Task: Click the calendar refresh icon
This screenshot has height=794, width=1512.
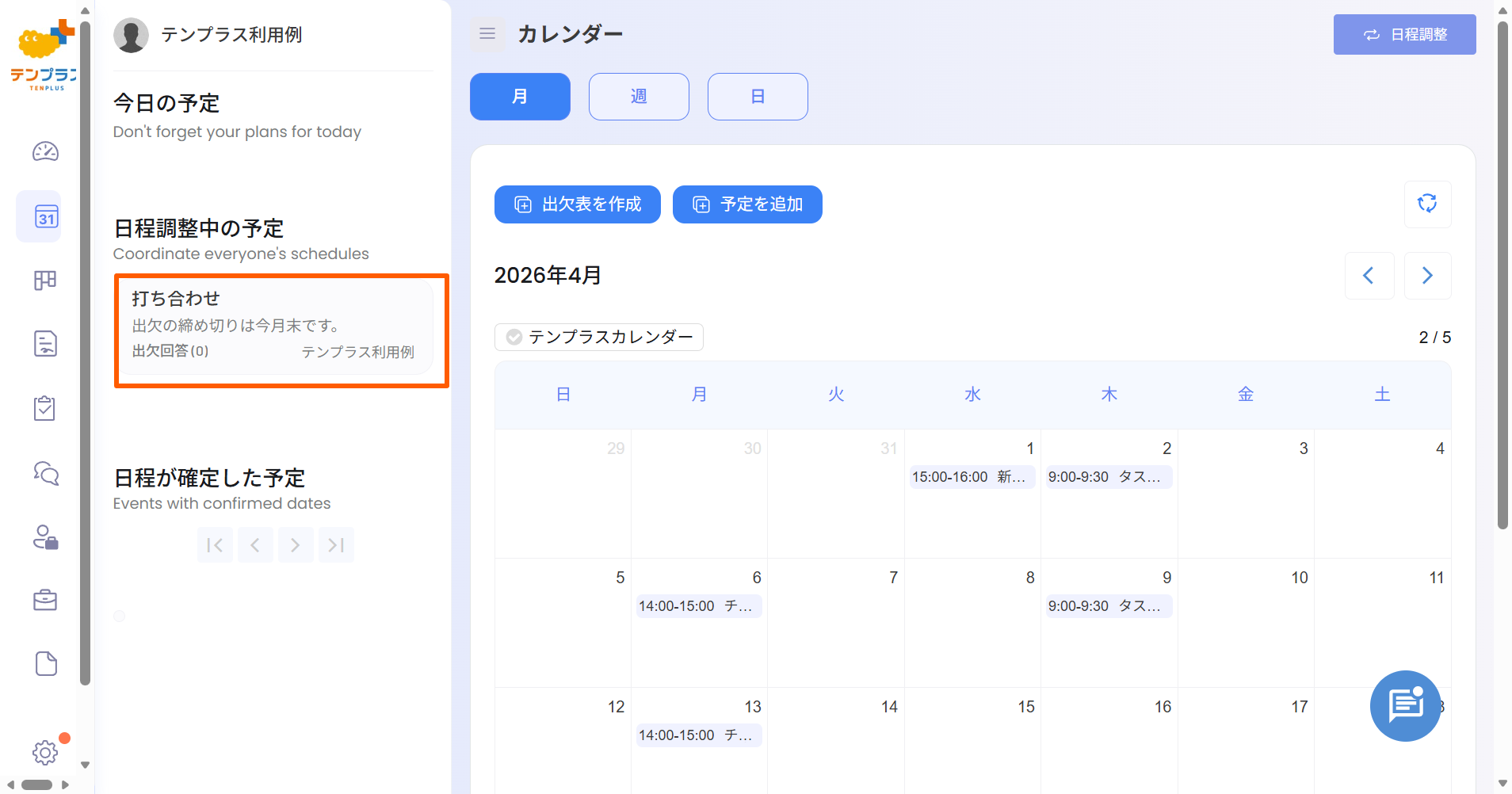Action: point(1427,204)
